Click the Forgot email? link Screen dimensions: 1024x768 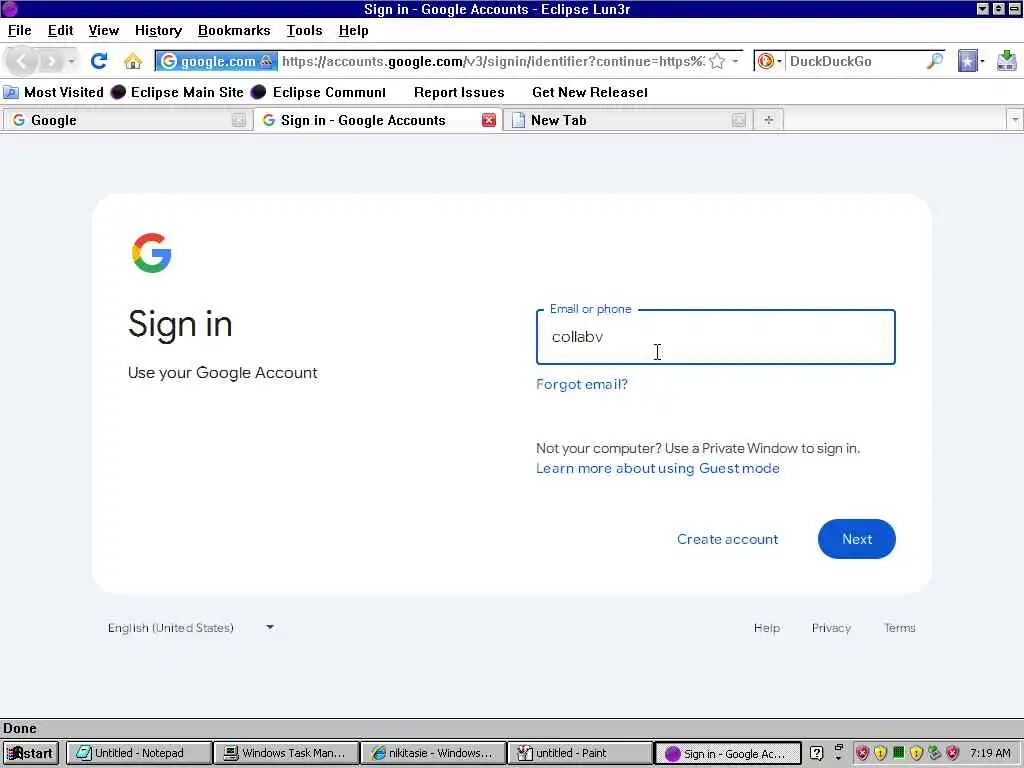(x=582, y=384)
